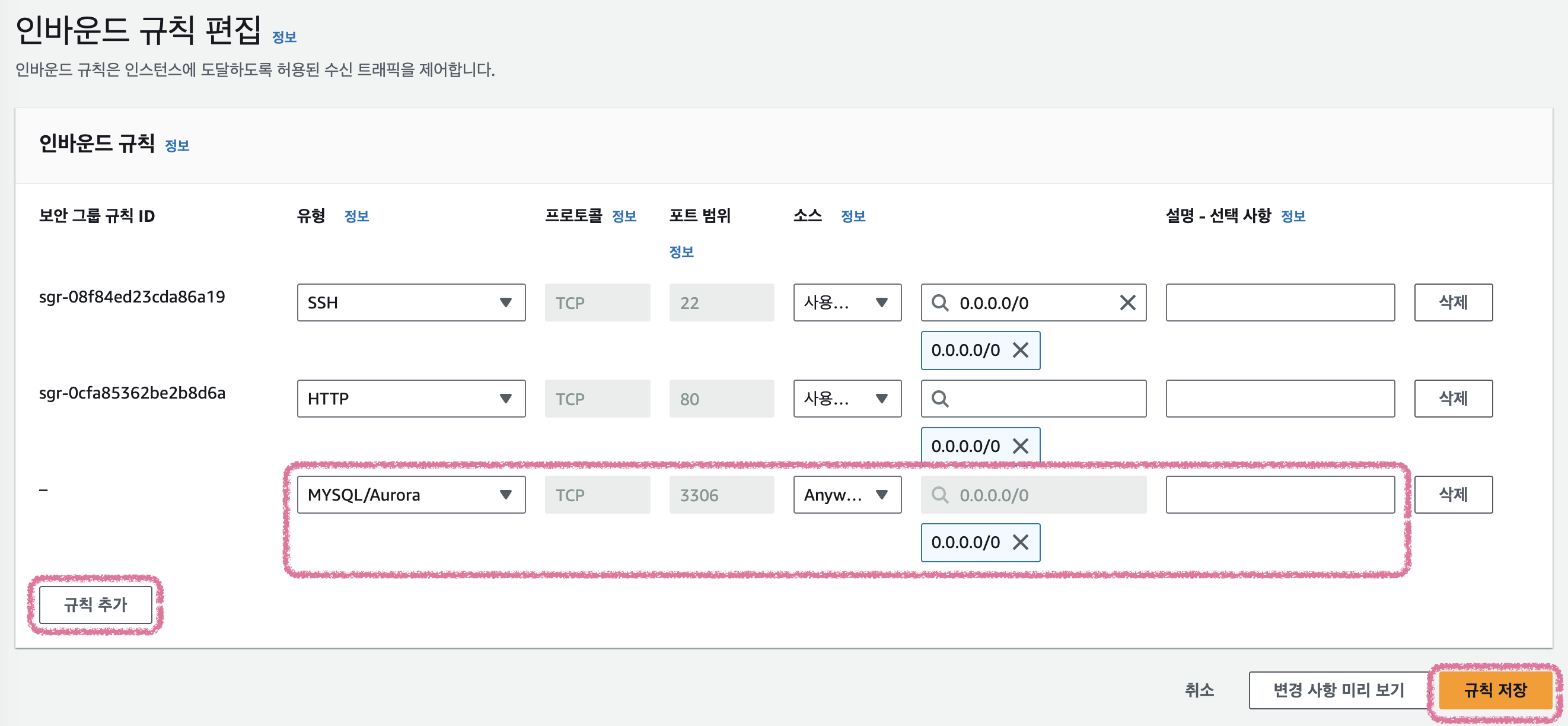Viewport: 1568px width, 726px height.
Task: Click the 규칙 저장 button
Action: (1495, 689)
